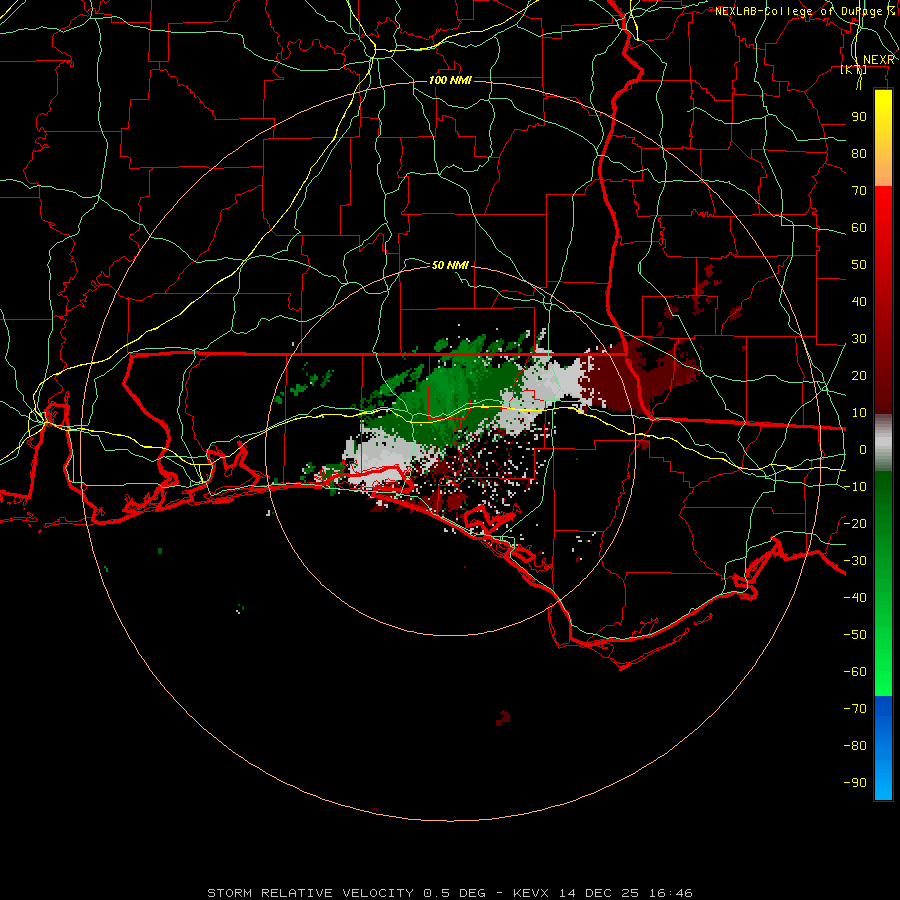Click the positive "20" scale label
Viewport: 900px width, 900px height.
[x=859, y=375]
